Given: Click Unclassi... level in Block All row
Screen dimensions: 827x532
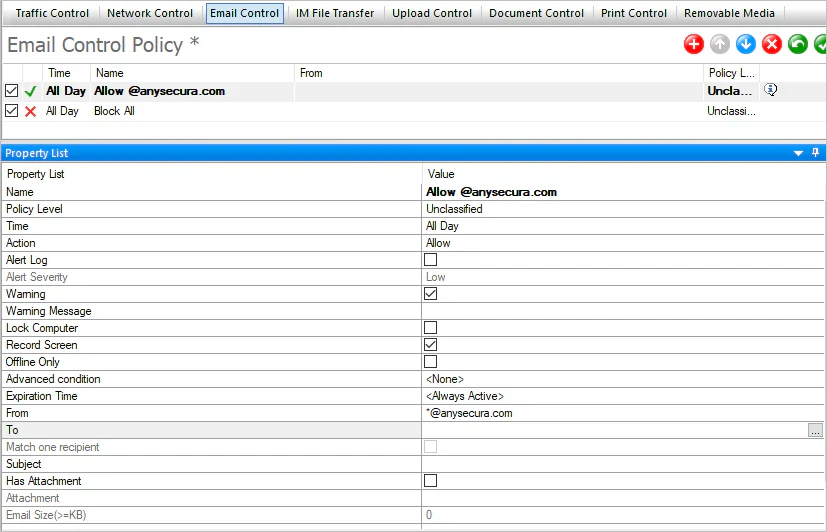Looking at the screenshot, I should (x=731, y=111).
